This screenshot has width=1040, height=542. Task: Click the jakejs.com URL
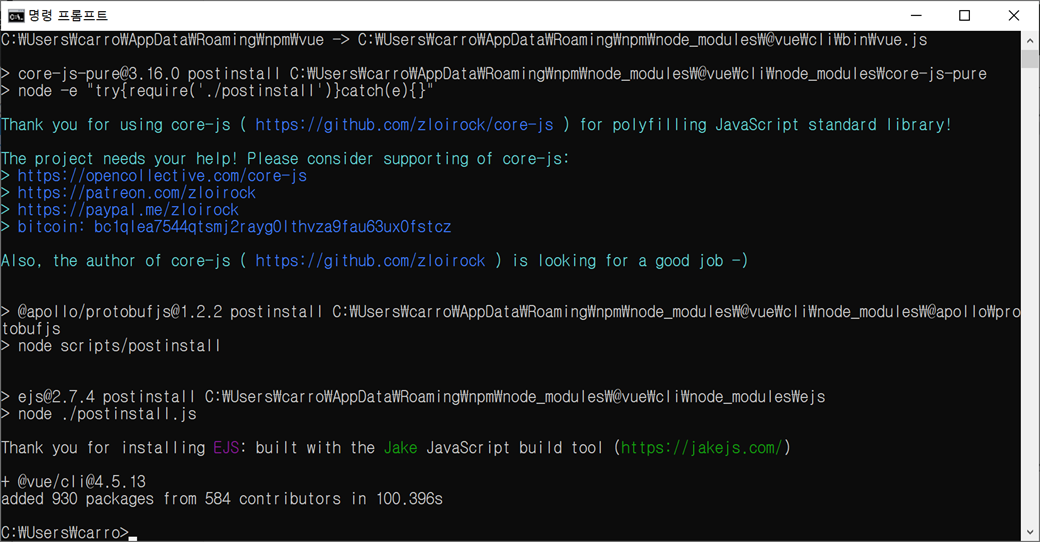point(702,448)
